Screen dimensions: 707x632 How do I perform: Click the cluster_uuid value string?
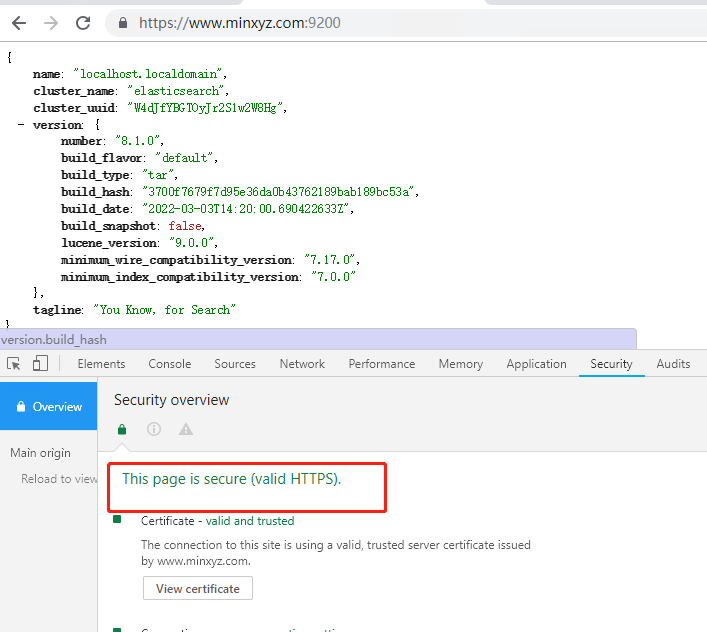point(205,108)
